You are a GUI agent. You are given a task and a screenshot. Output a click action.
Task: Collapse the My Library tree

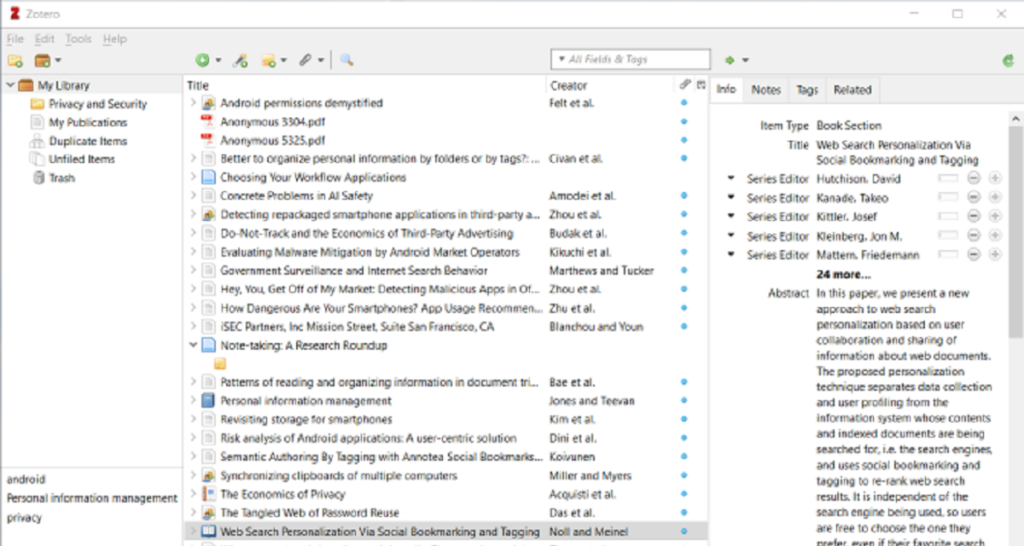click(10, 86)
